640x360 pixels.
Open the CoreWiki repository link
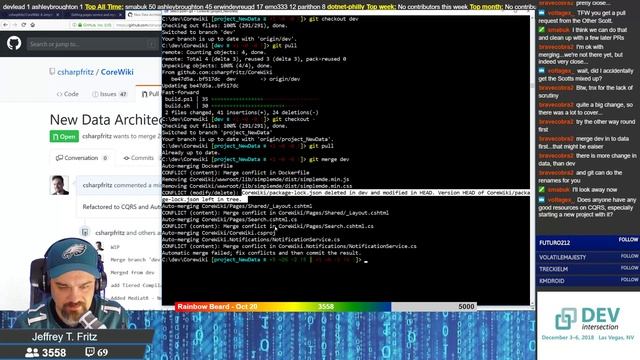(x=117, y=72)
